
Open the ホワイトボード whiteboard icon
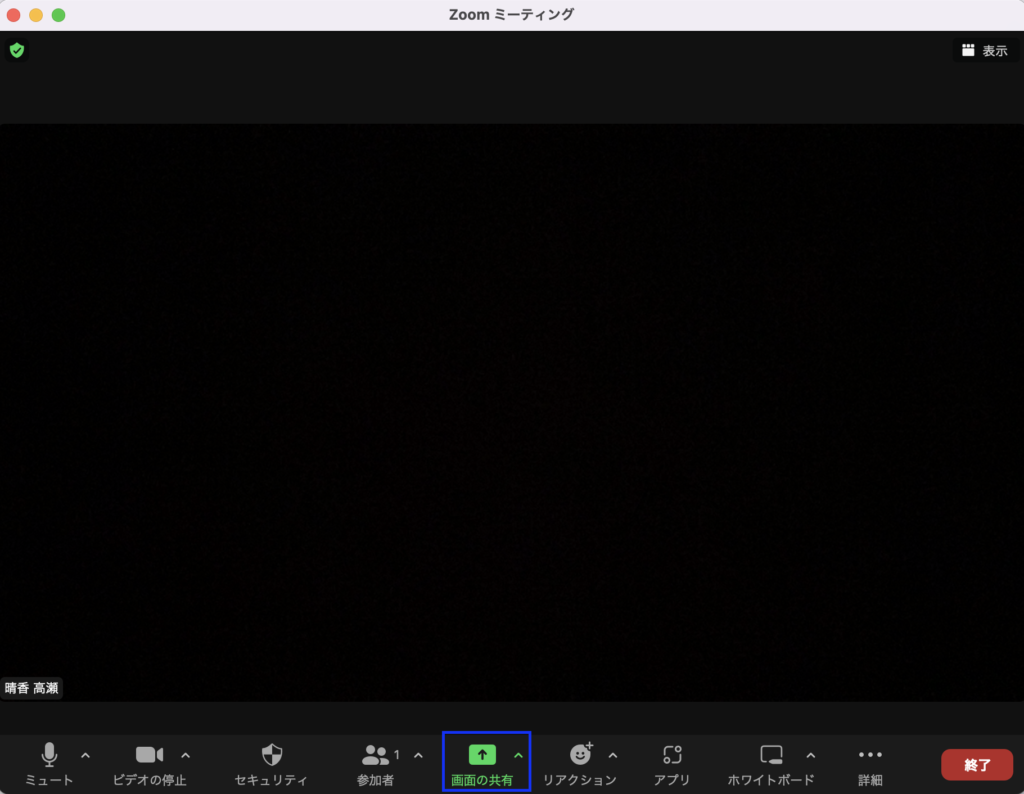[770, 756]
